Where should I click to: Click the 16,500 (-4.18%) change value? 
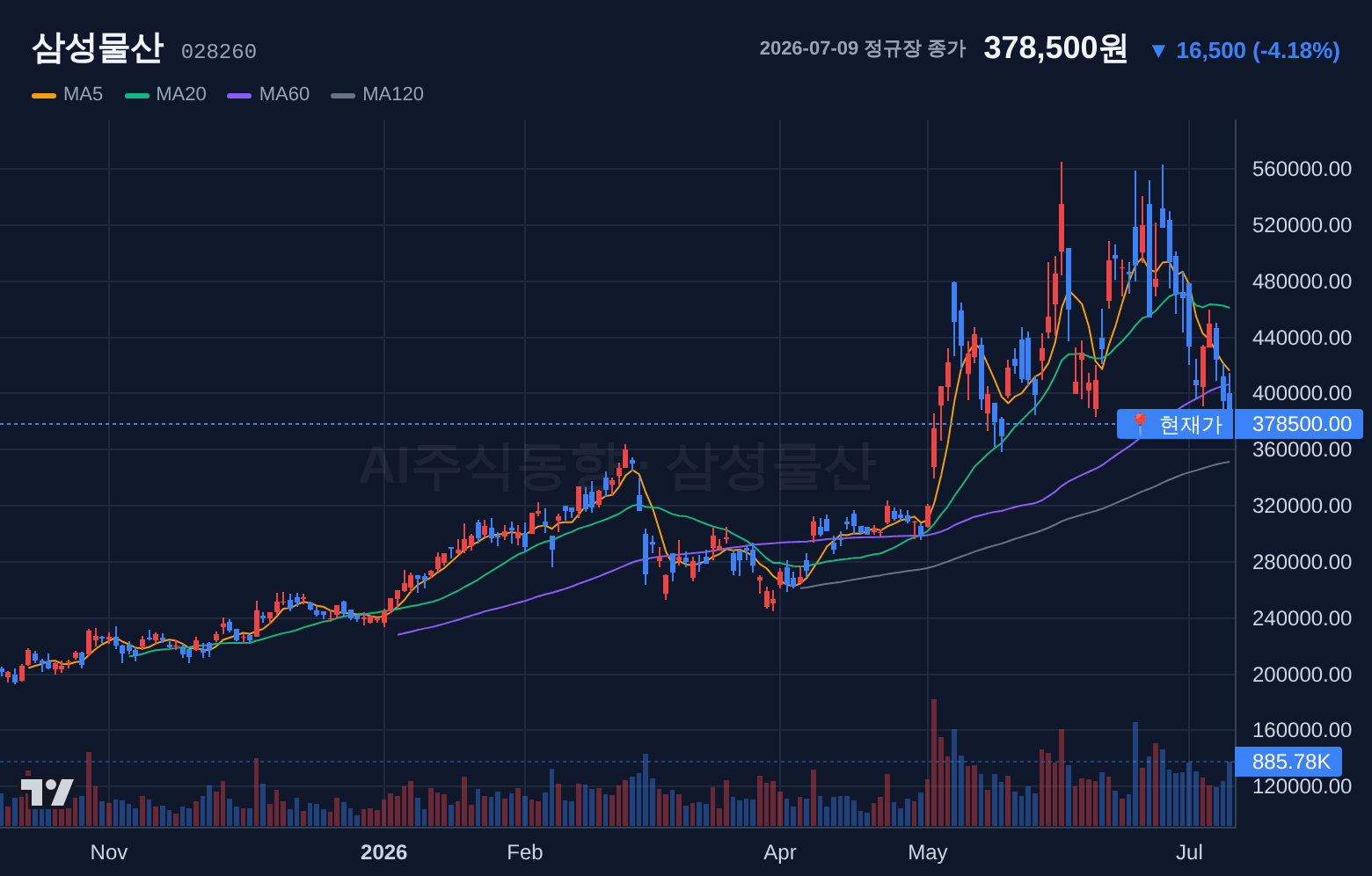click(x=1258, y=51)
